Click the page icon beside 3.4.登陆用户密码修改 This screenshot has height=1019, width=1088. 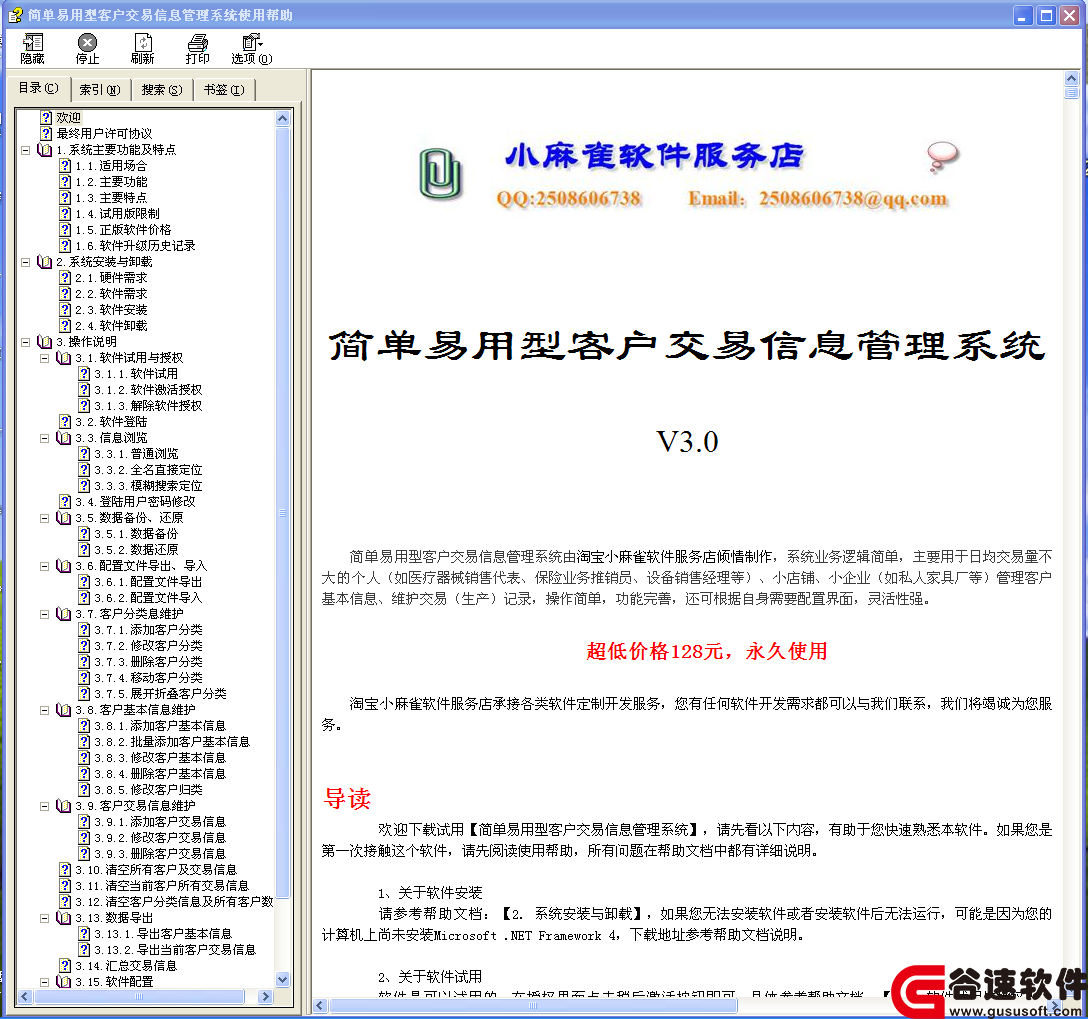[x=65, y=502]
